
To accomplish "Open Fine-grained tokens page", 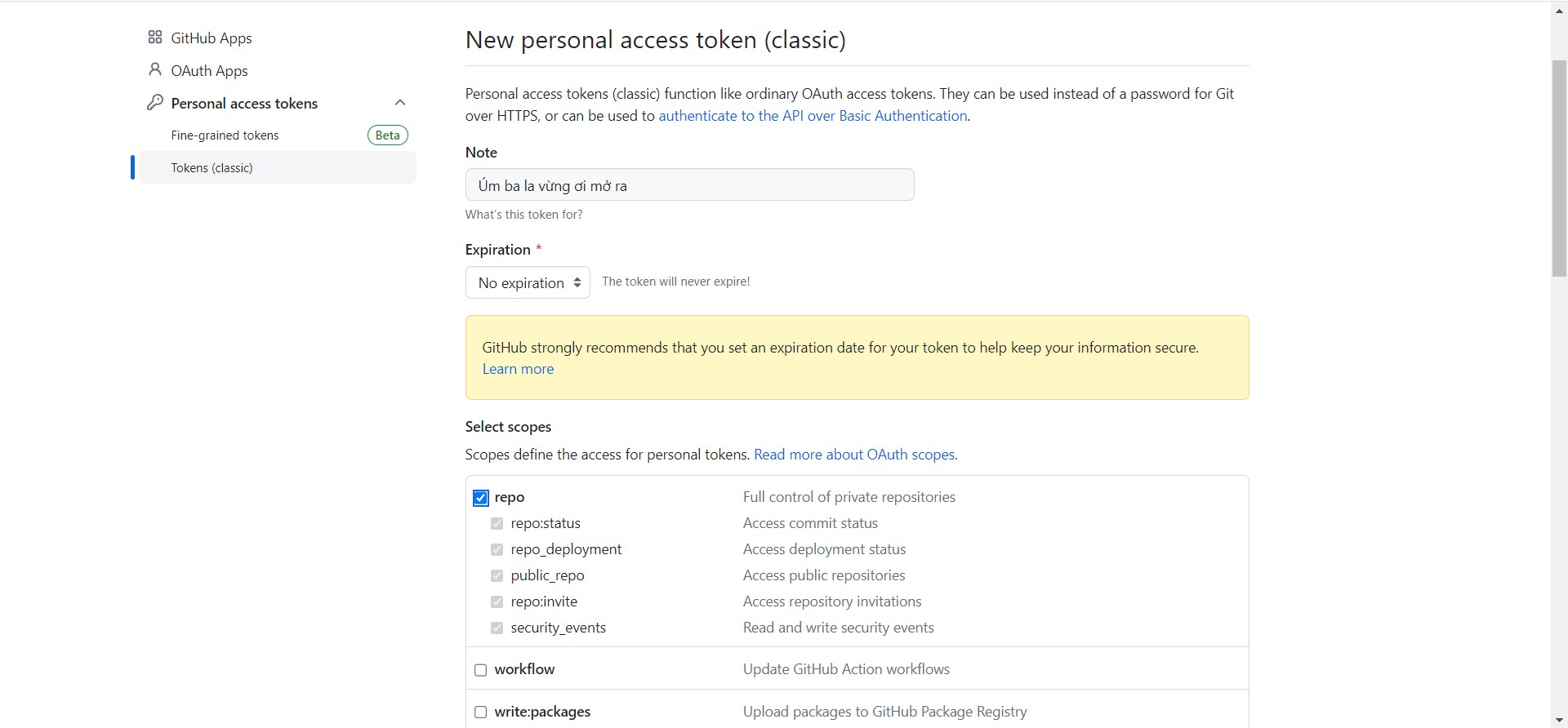I will tap(225, 135).
